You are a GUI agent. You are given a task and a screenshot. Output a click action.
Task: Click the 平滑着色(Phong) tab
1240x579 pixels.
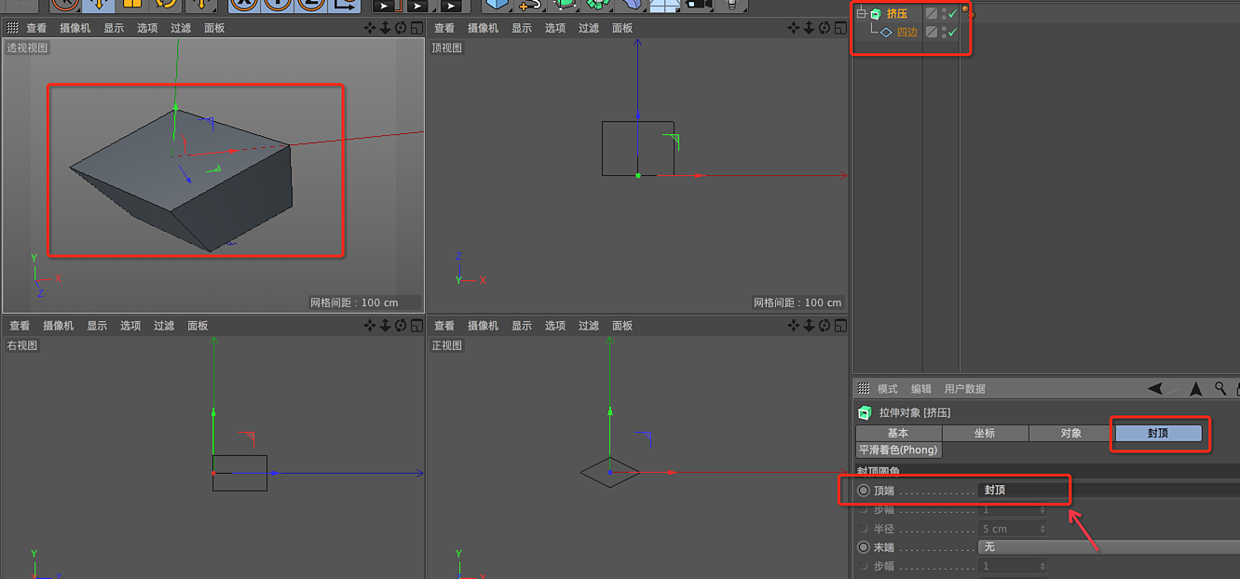click(x=898, y=450)
